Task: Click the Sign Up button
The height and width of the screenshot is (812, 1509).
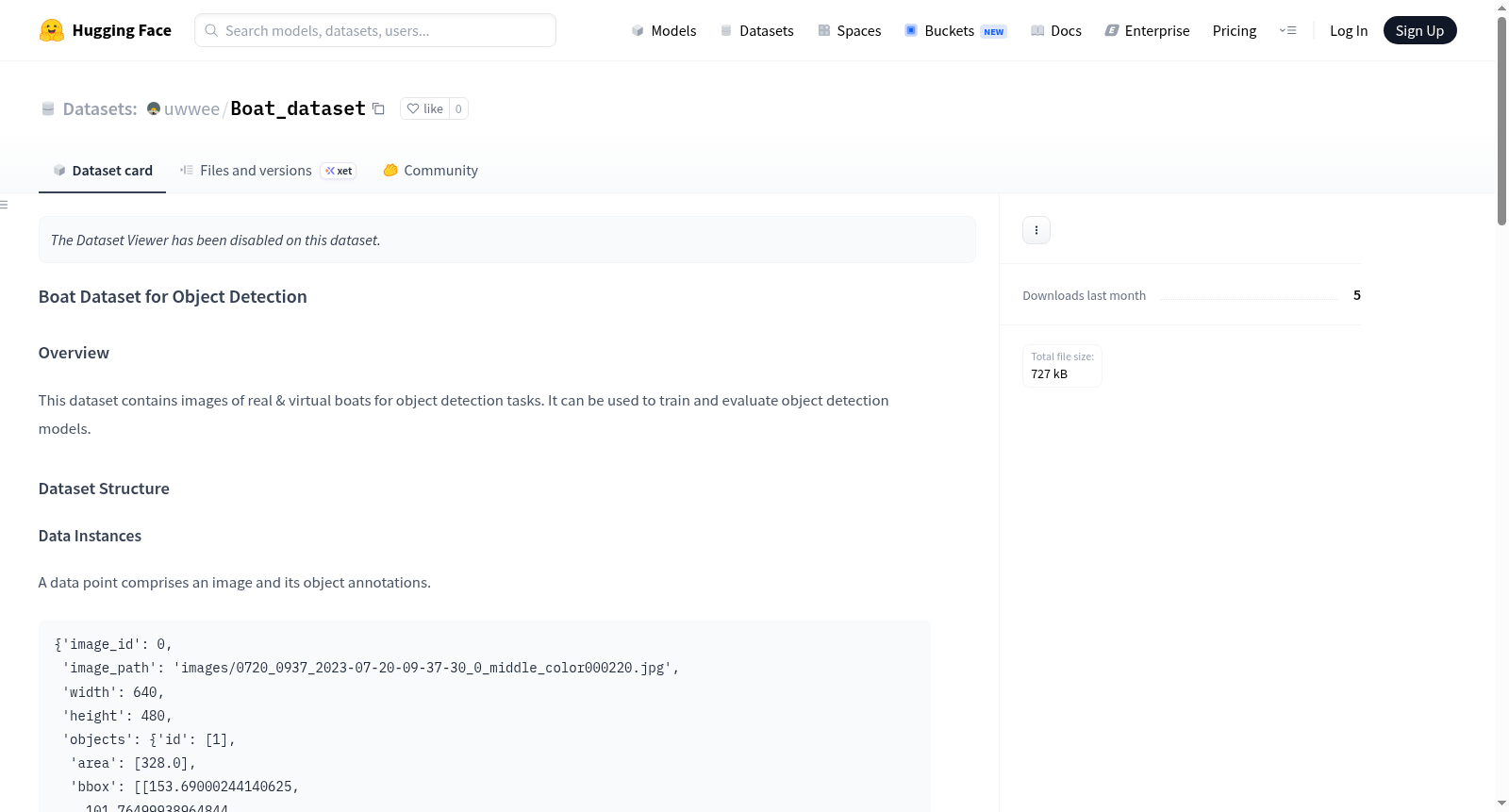Action: point(1419,30)
